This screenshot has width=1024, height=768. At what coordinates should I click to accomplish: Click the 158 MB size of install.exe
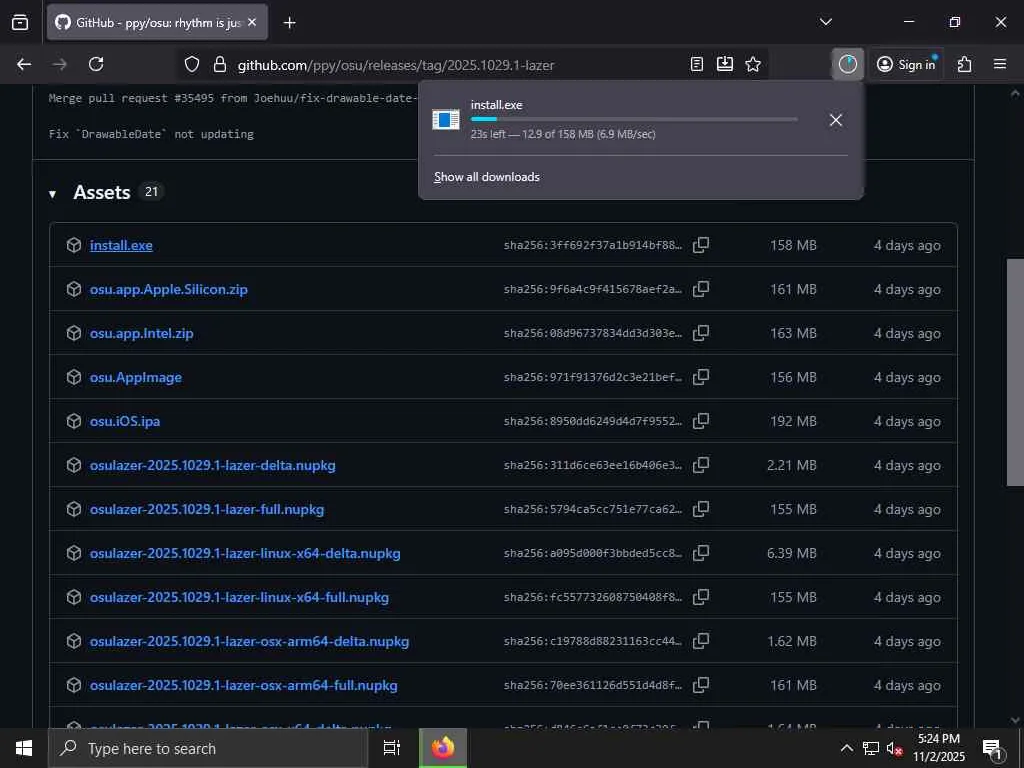pyautogui.click(x=793, y=245)
